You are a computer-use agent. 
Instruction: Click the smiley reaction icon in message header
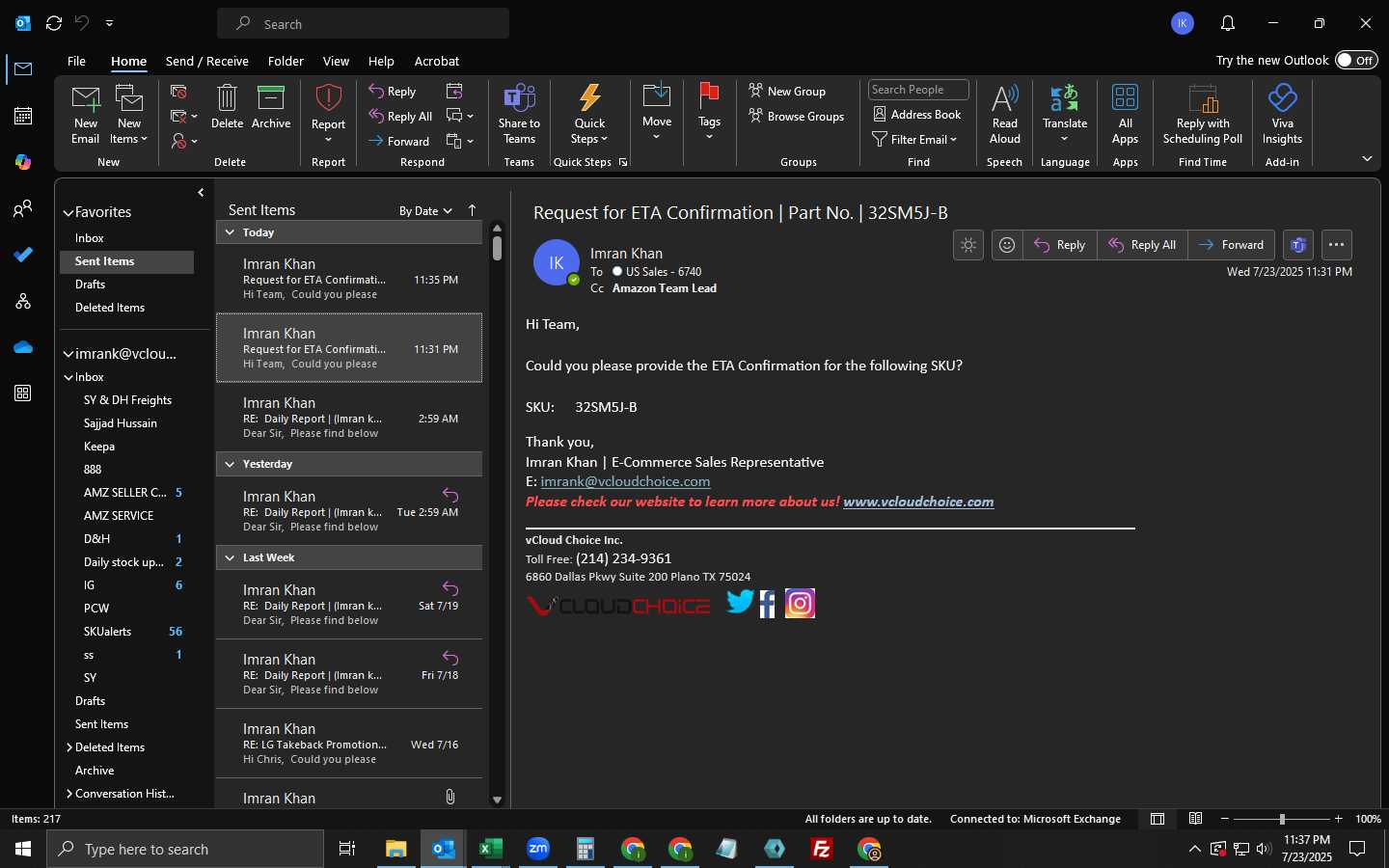[1006, 245]
